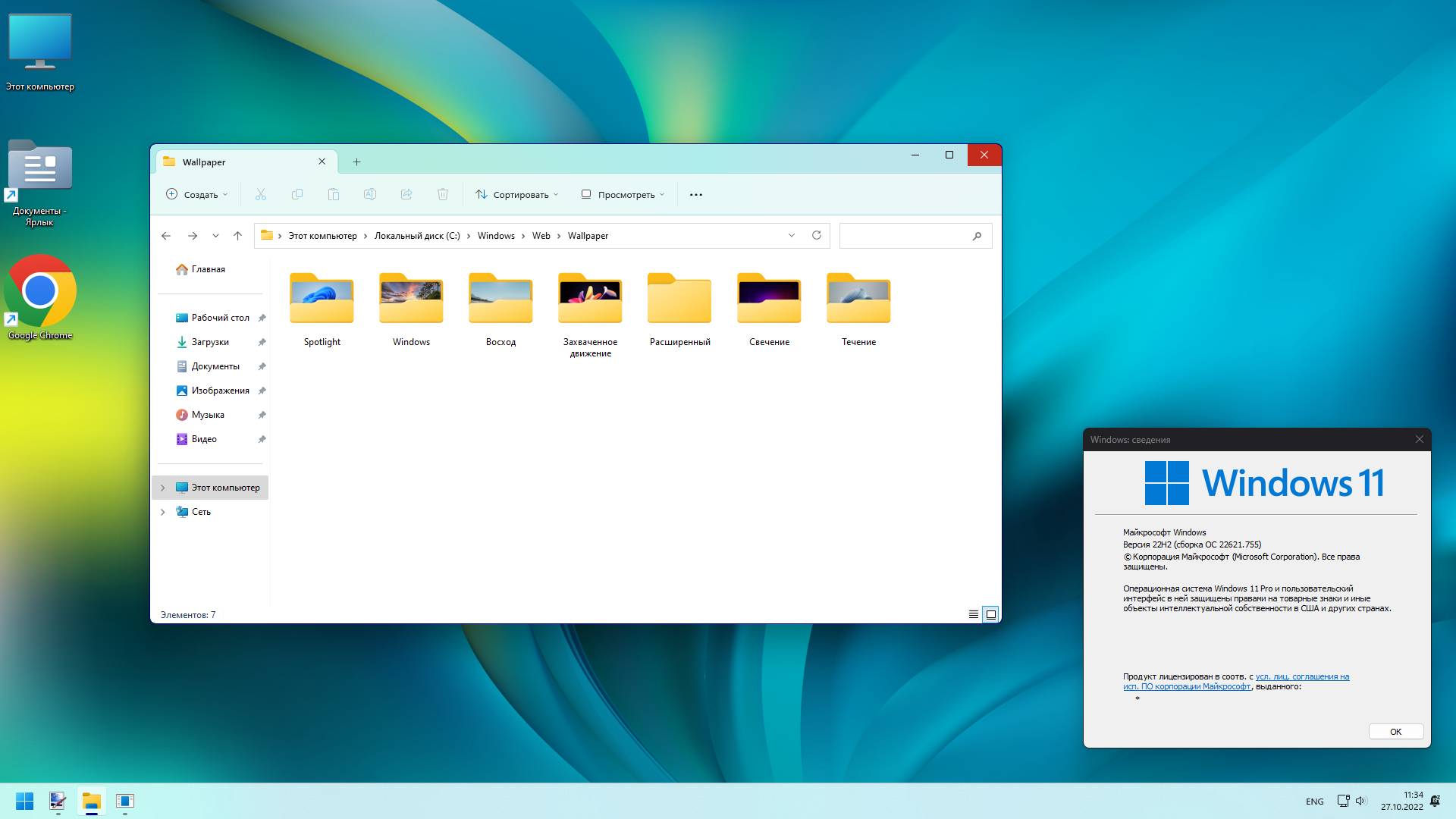
Task: Open the Сортировать sort dropdown
Action: pos(517,195)
